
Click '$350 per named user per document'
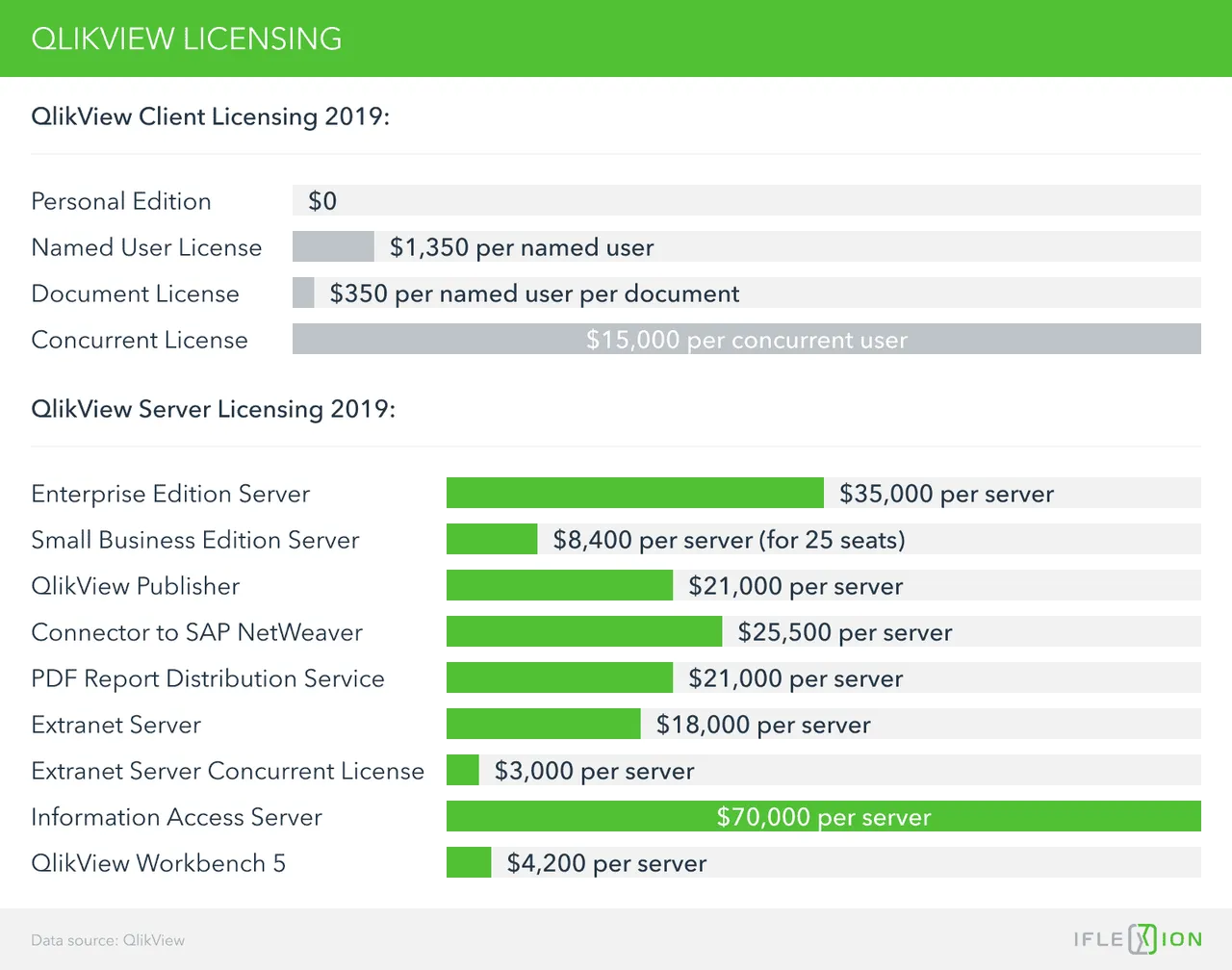coord(534,294)
